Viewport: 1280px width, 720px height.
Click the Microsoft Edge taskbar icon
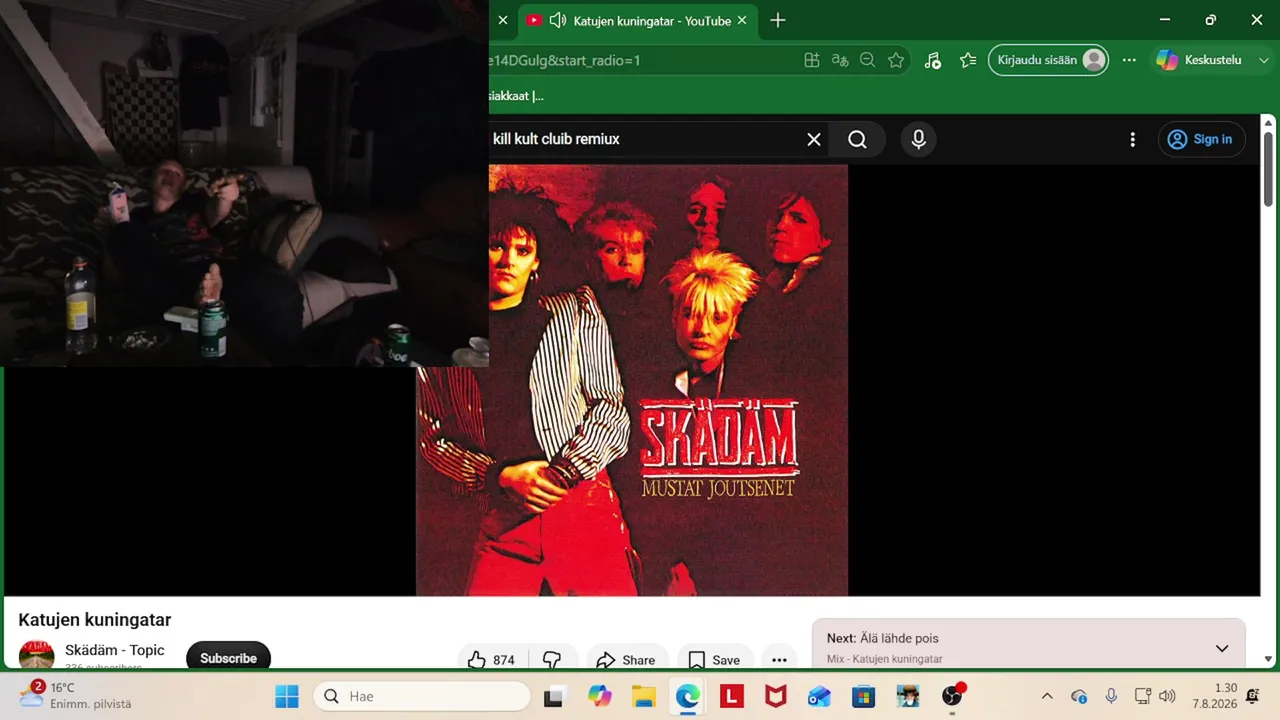687,696
